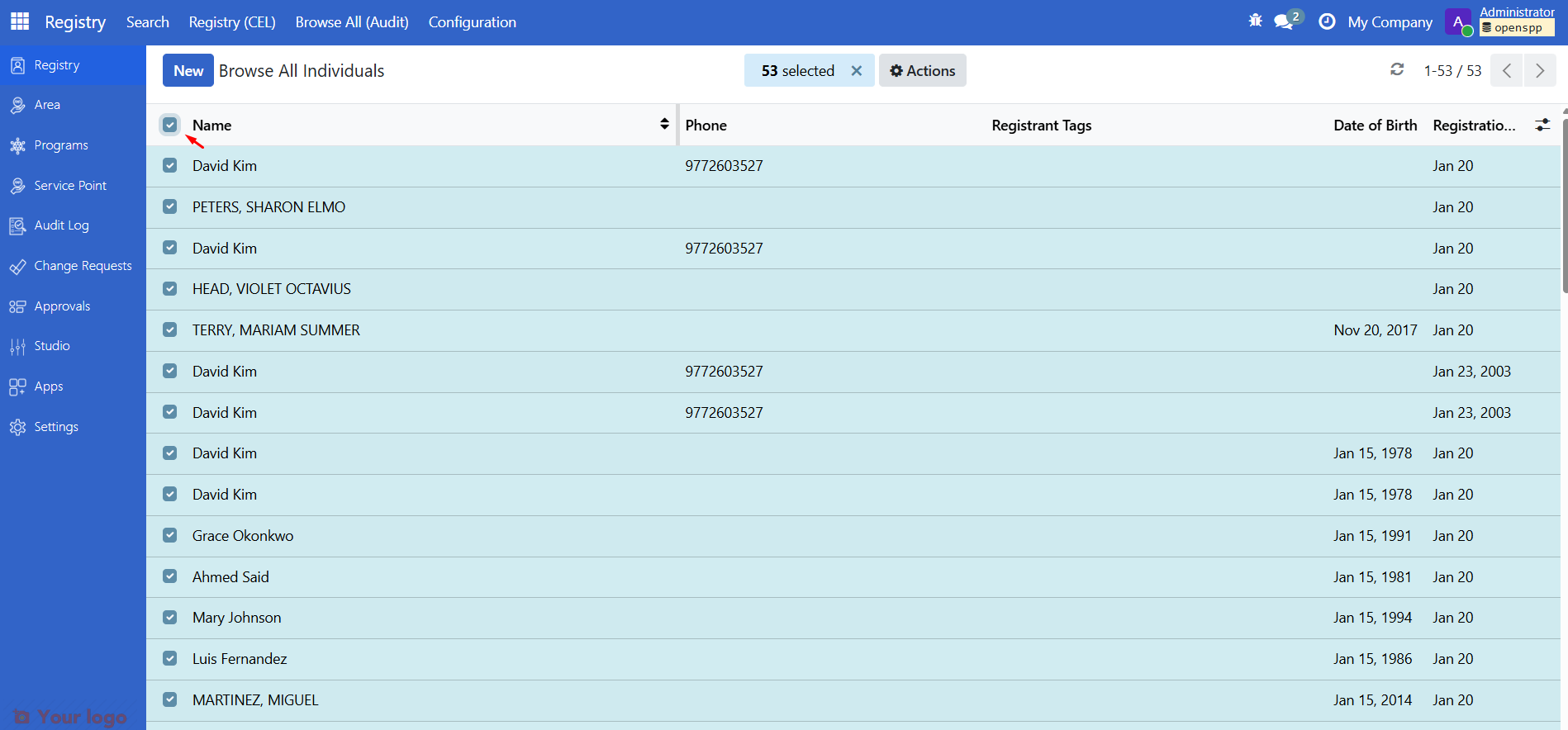Screen dimensions: 1568x730
Task: Click the Registrant Tags column header
Action: coord(1041,126)
